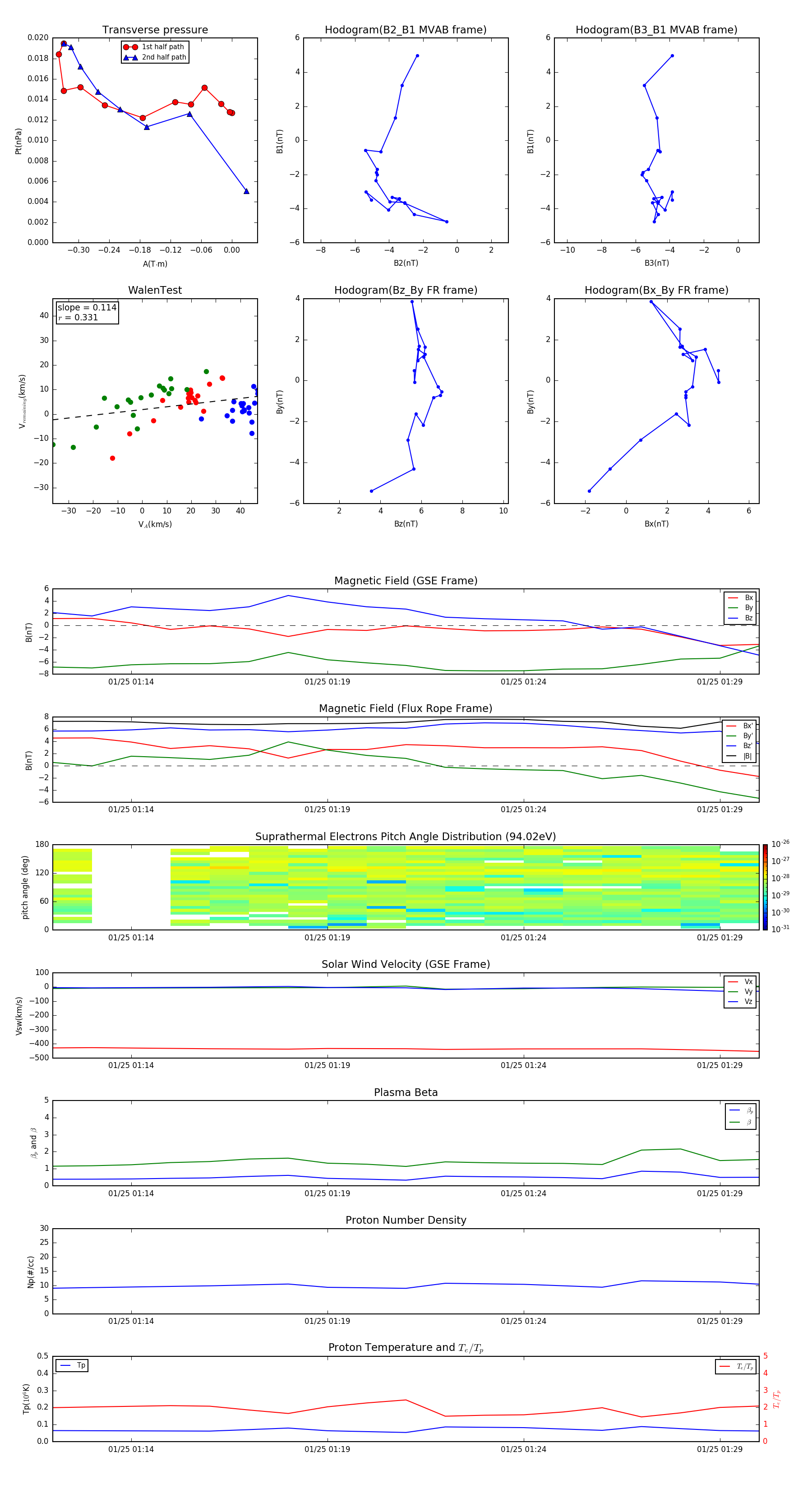812x1489 pixels.
Task: Click the dashed fit line in WalenTest
Action: click(155, 408)
